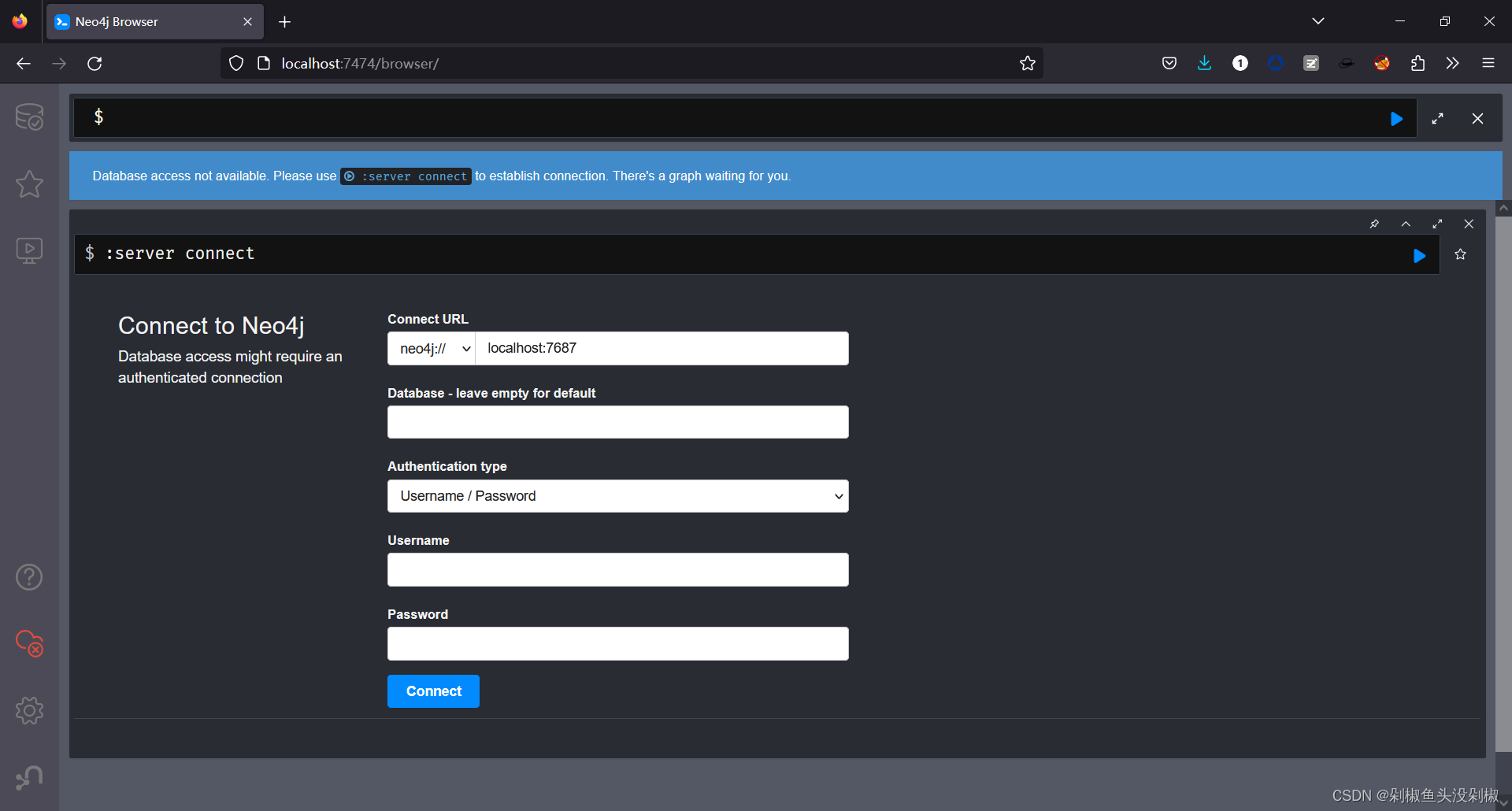This screenshot has height=811, width=1512.
Task: Open the Firefox downloads panel
Action: pyautogui.click(x=1205, y=64)
